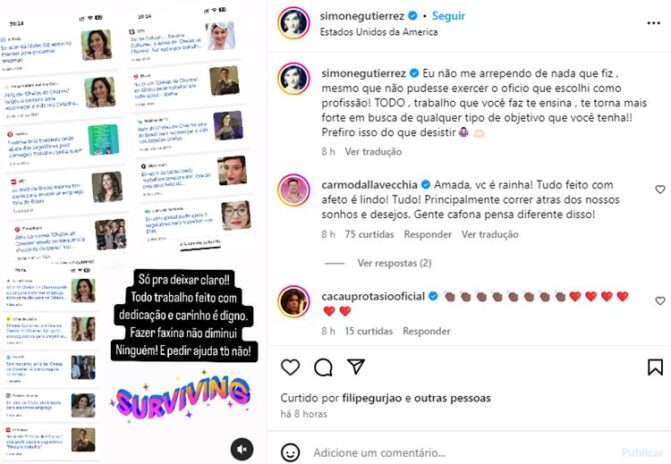Reply to carmodallavecchia's comment
The height and width of the screenshot is (464, 671).
click(x=428, y=234)
